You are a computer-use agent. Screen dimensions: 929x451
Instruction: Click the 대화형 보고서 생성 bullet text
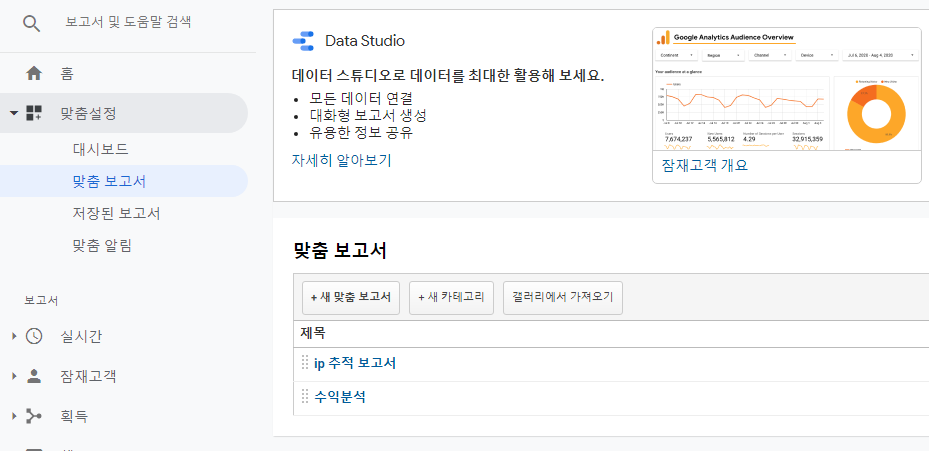click(x=367, y=115)
